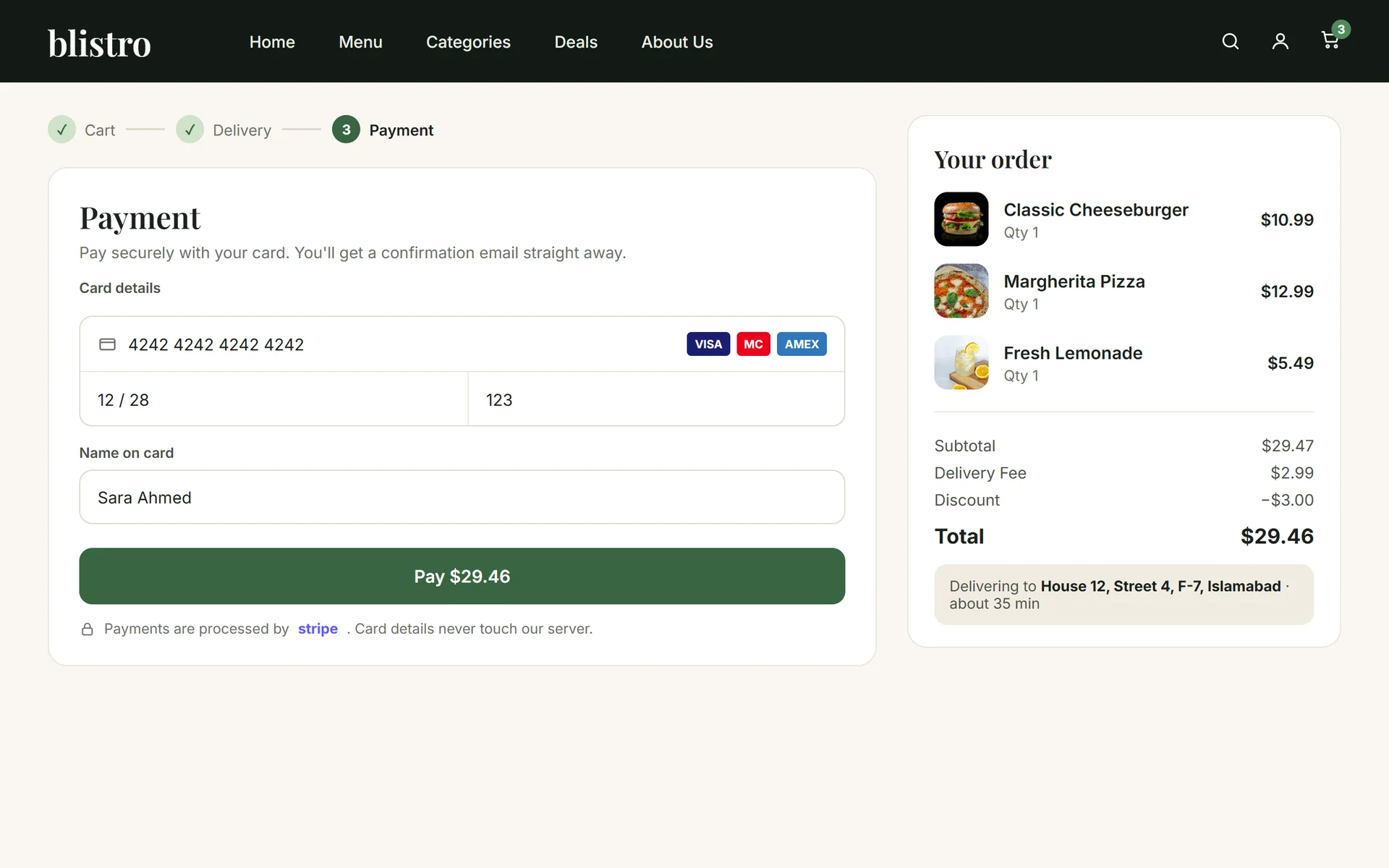Screen dimensions: 1389x868
Task: Open About Us in navigation
Action: point(677,42)
